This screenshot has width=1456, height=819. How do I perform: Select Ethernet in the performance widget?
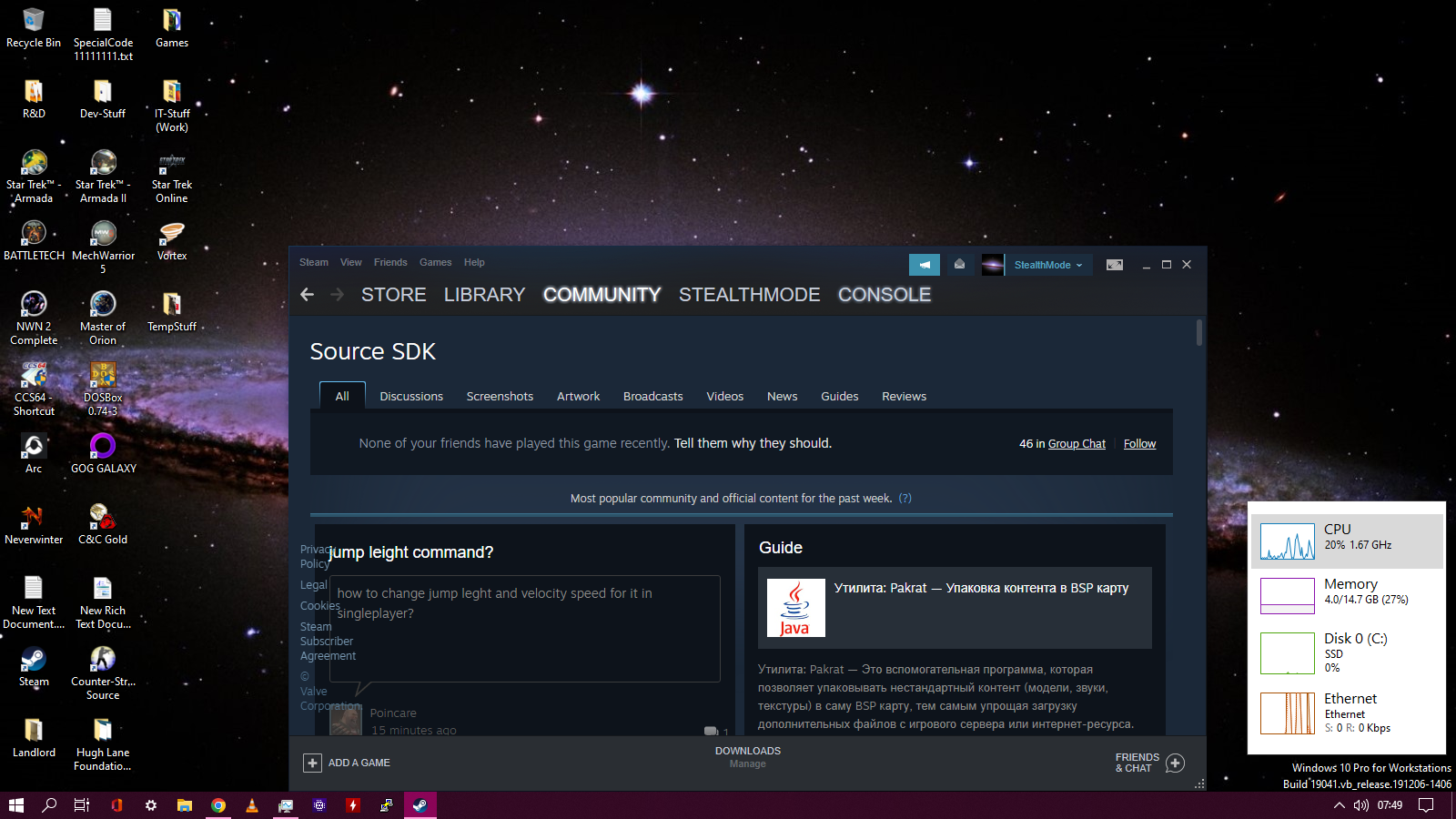pos(1347,713)
